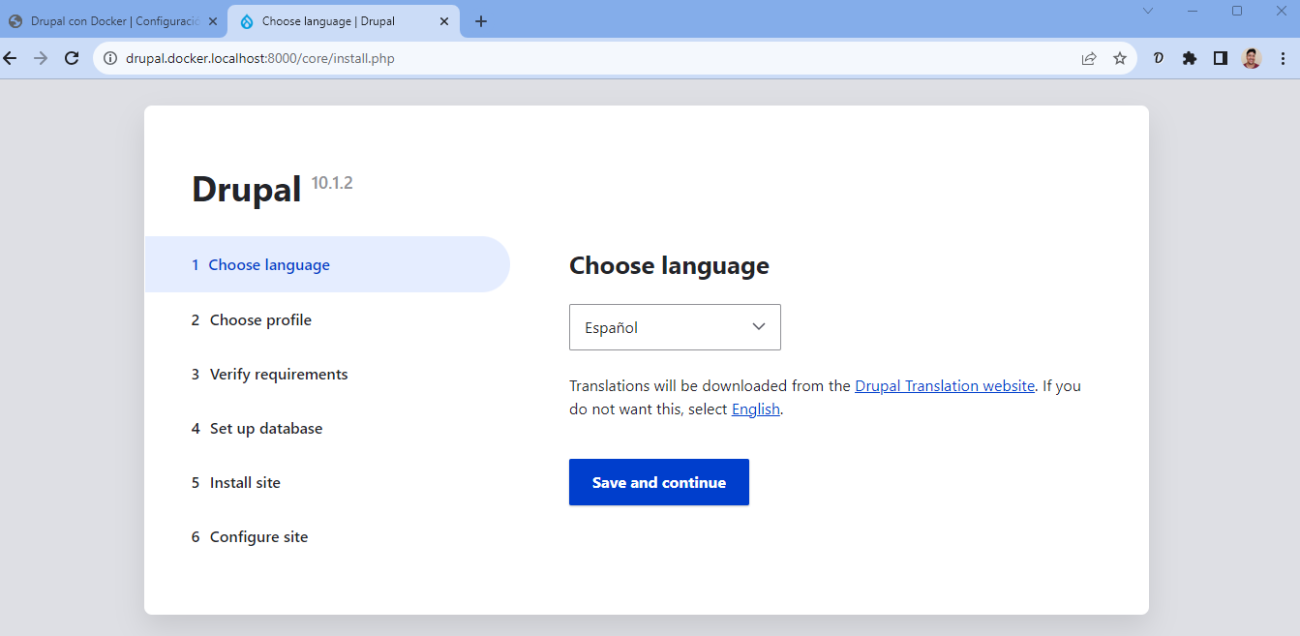
Task: Select step 6 Configure site
Action: [x=250, y=537]
